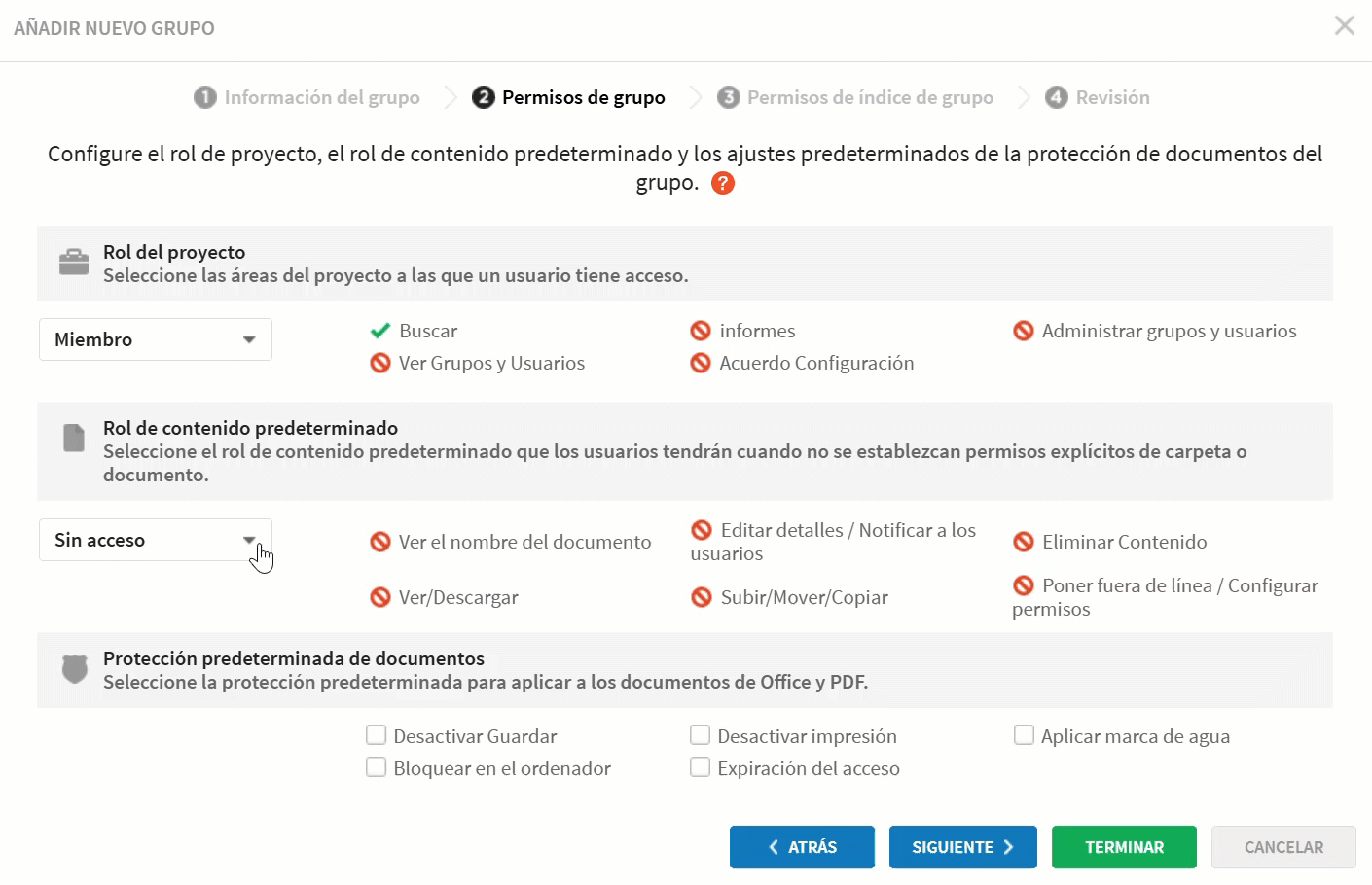Toggle Bloquear en el ordenador checkbox
The image size is (1372, 885).
pyautogui.click(x=377, y=767)
